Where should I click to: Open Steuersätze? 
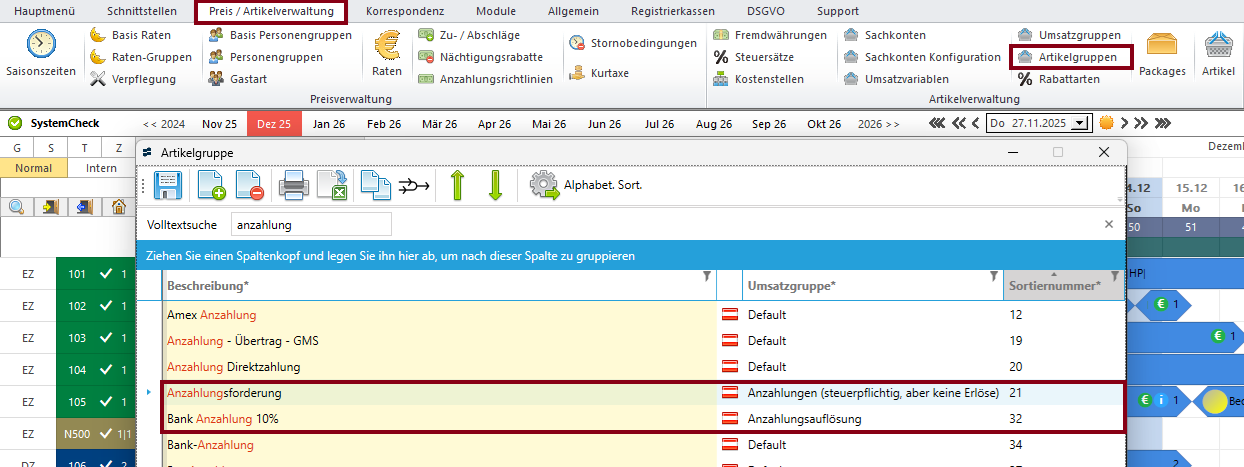tap(754, 57)
